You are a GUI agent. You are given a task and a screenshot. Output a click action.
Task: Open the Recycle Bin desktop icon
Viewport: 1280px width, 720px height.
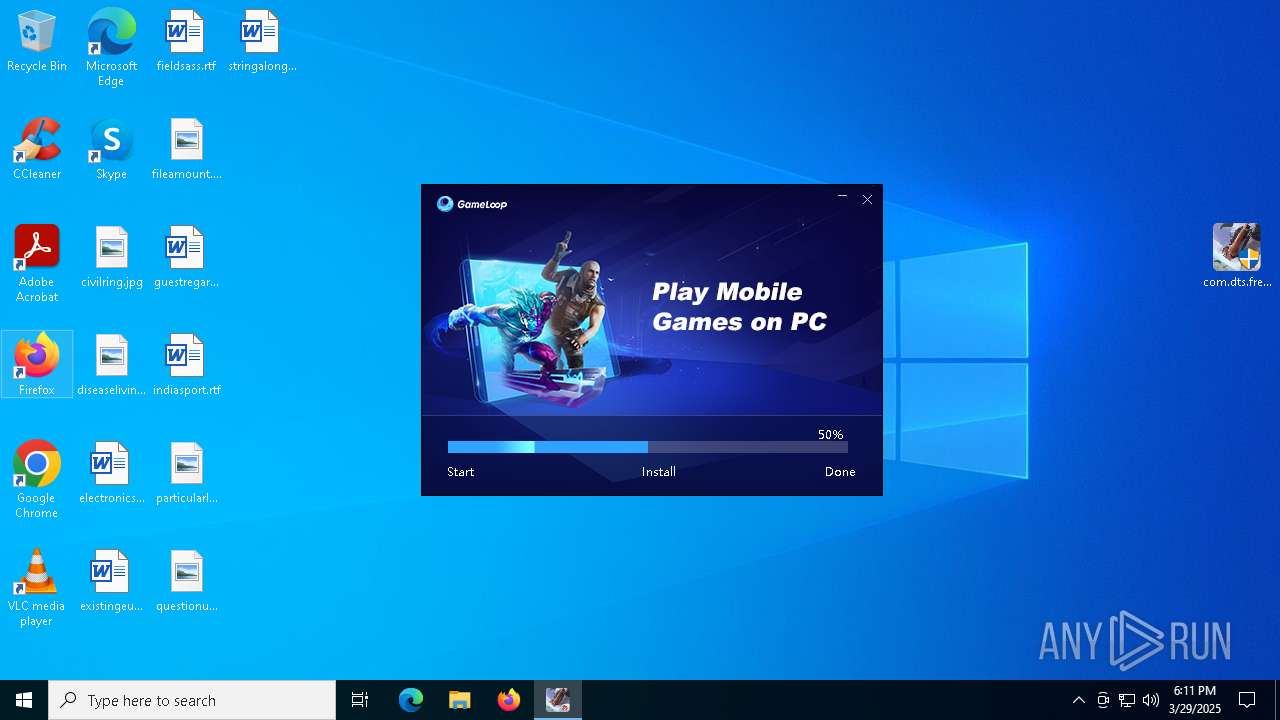point(37,41)
